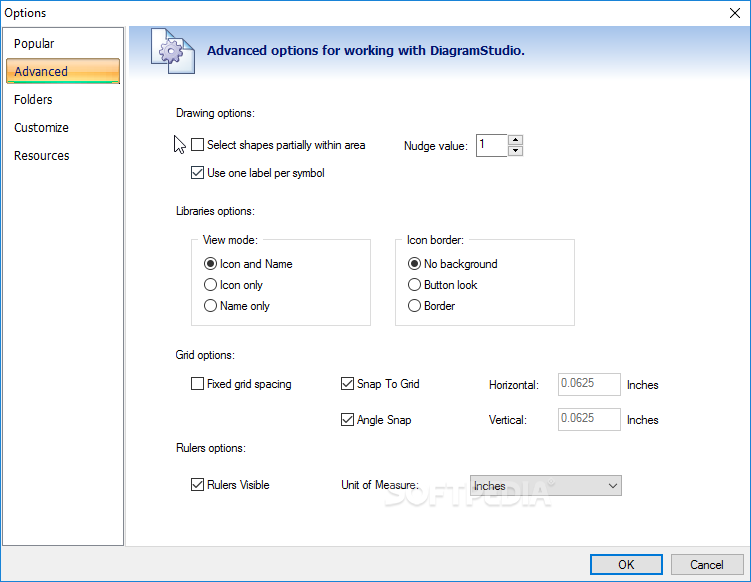
Task: Open the Unit of Measure dropdown
Action: tap(546, 486)
